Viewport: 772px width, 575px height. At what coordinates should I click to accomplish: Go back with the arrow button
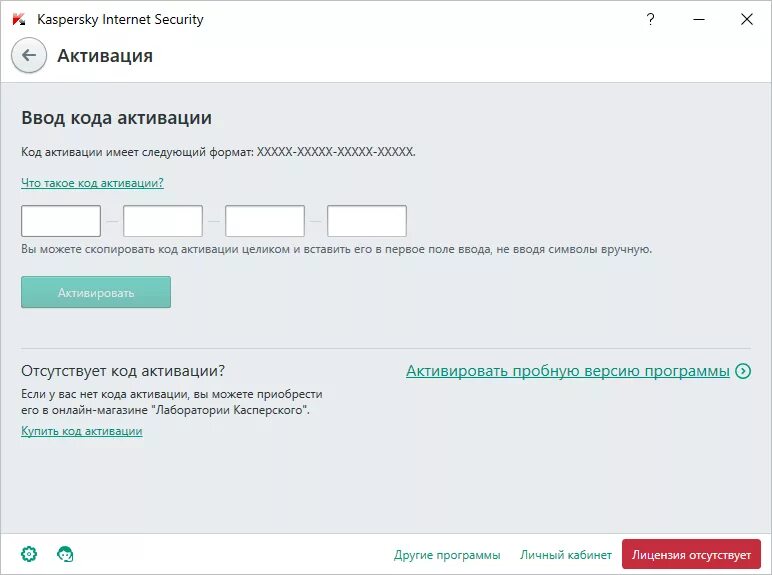coord(29,55)
